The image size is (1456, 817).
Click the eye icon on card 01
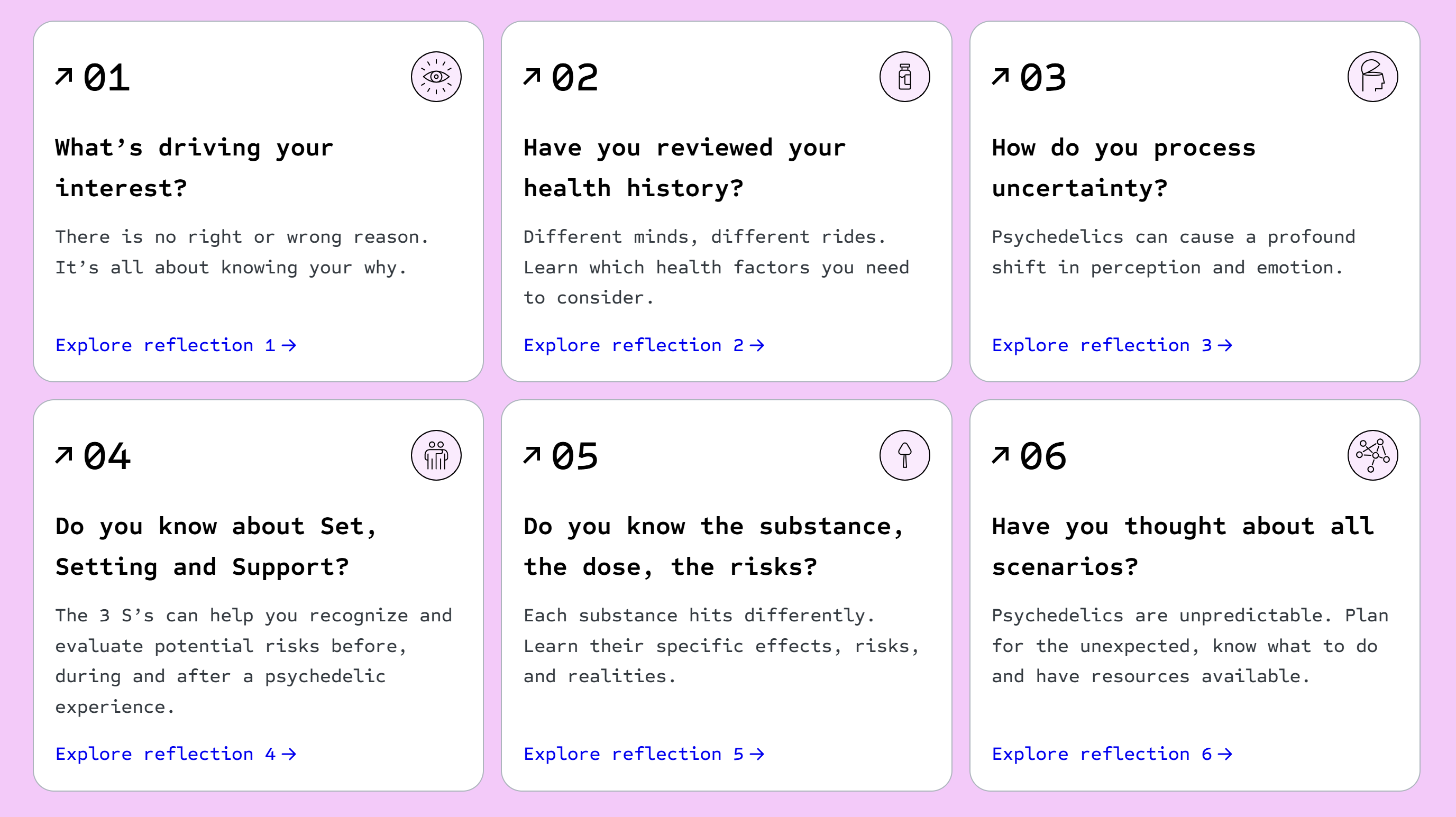click(436, 77)
